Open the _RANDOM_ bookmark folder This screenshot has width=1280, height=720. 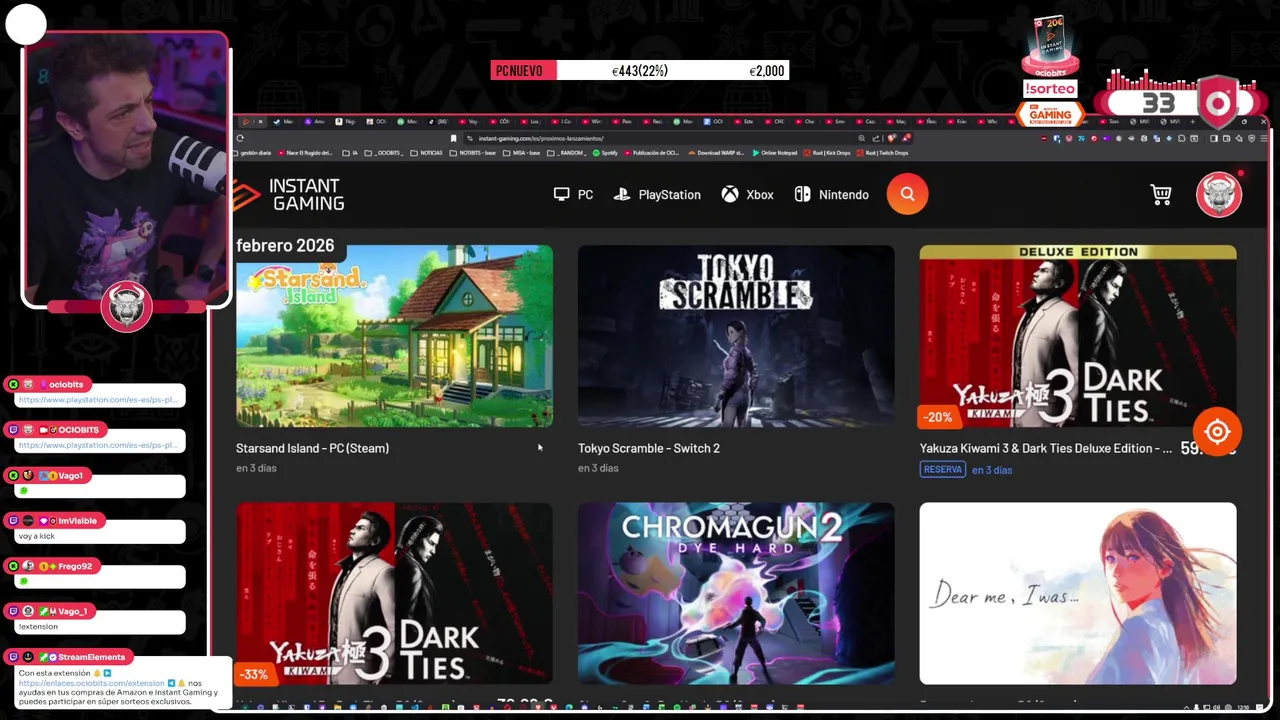(569, 153)
